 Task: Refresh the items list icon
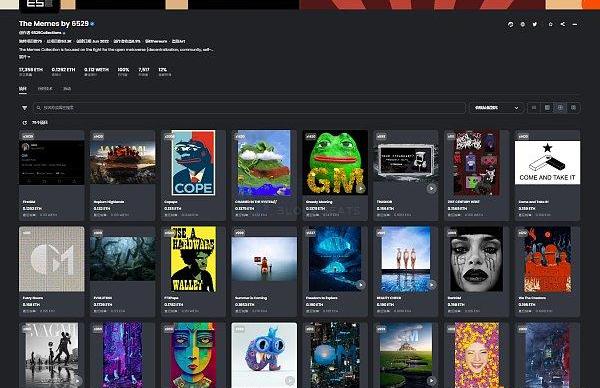click(25, 123)
